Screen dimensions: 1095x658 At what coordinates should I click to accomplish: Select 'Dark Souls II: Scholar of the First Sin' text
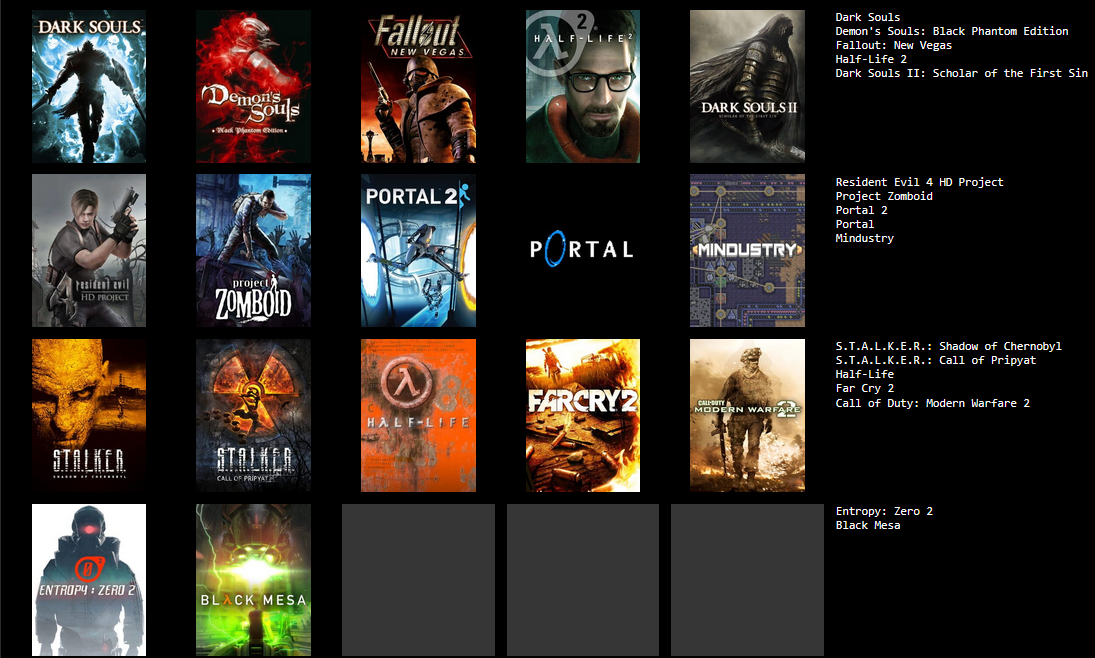962,73
